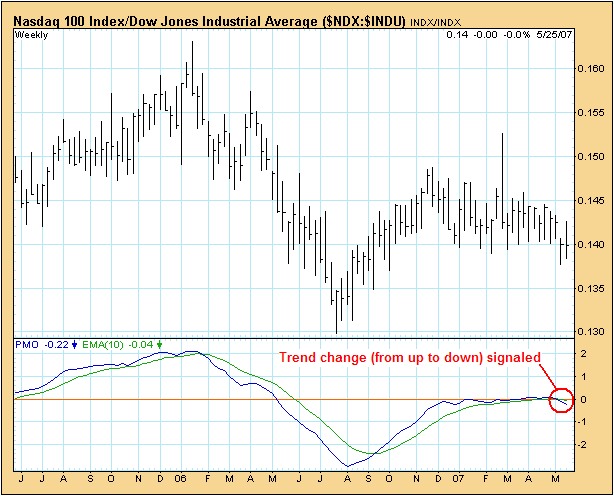This screenshot has width=614, height=496.
Task: Select the 06 year marker on time axis
Action: (185, 480)
